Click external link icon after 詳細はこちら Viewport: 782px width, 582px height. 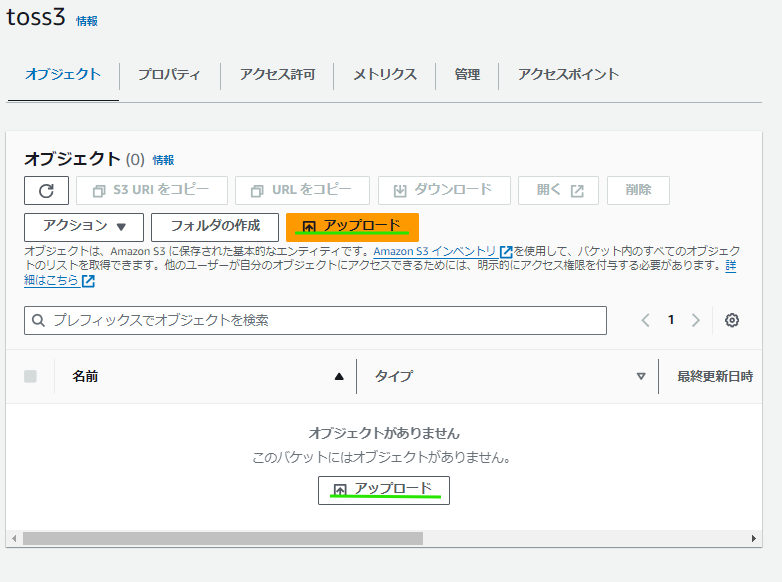click(88, 281)
